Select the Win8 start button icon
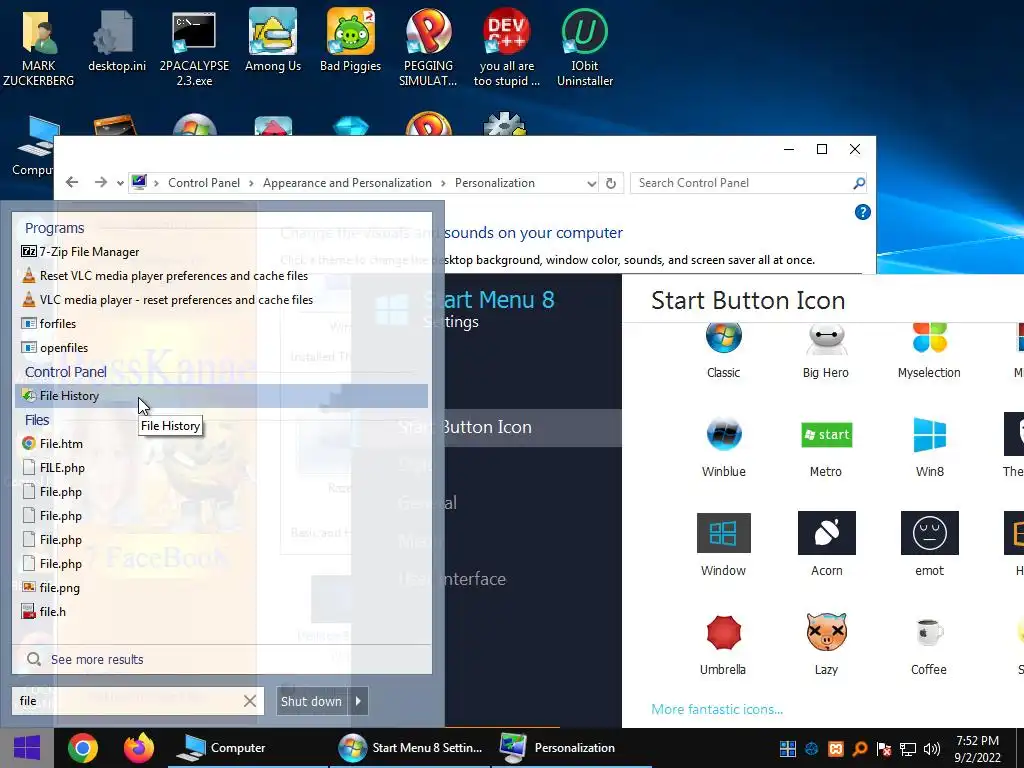Screen dimensions: 1024x768 pyautogui.click(x=929, y=434)
